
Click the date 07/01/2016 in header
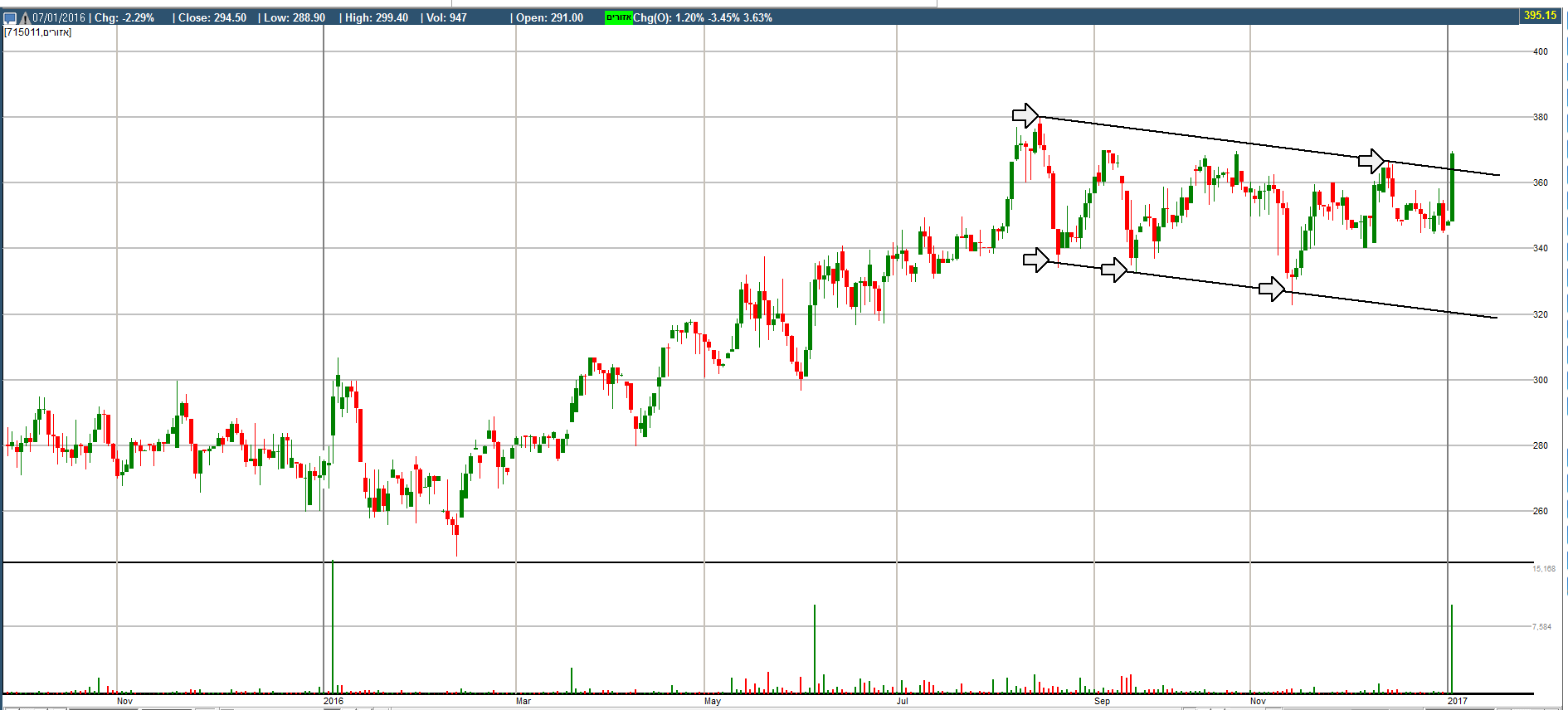click(x=59, y=17)
